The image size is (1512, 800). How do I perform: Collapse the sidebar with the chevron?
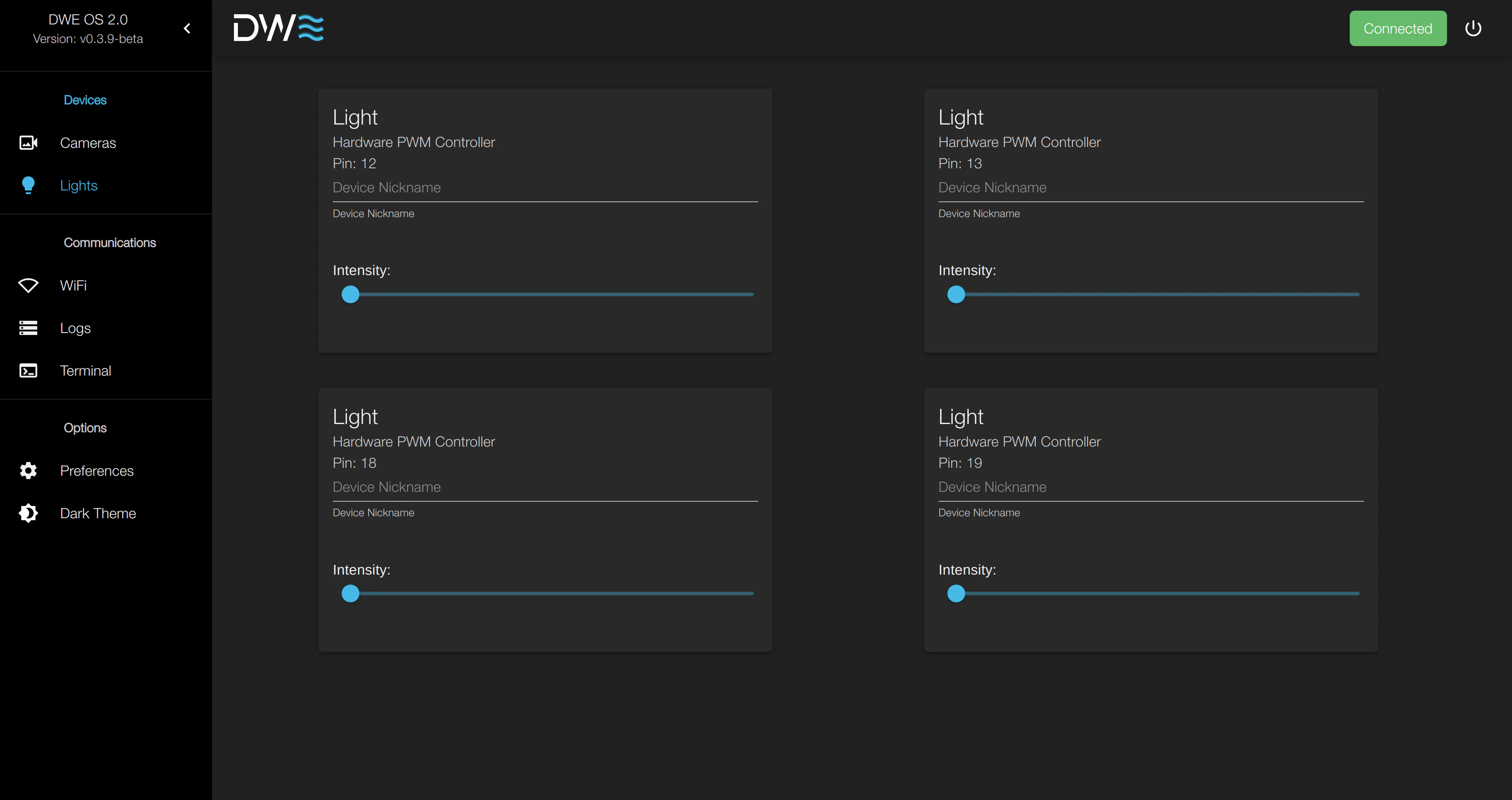(x=187, y=28)
